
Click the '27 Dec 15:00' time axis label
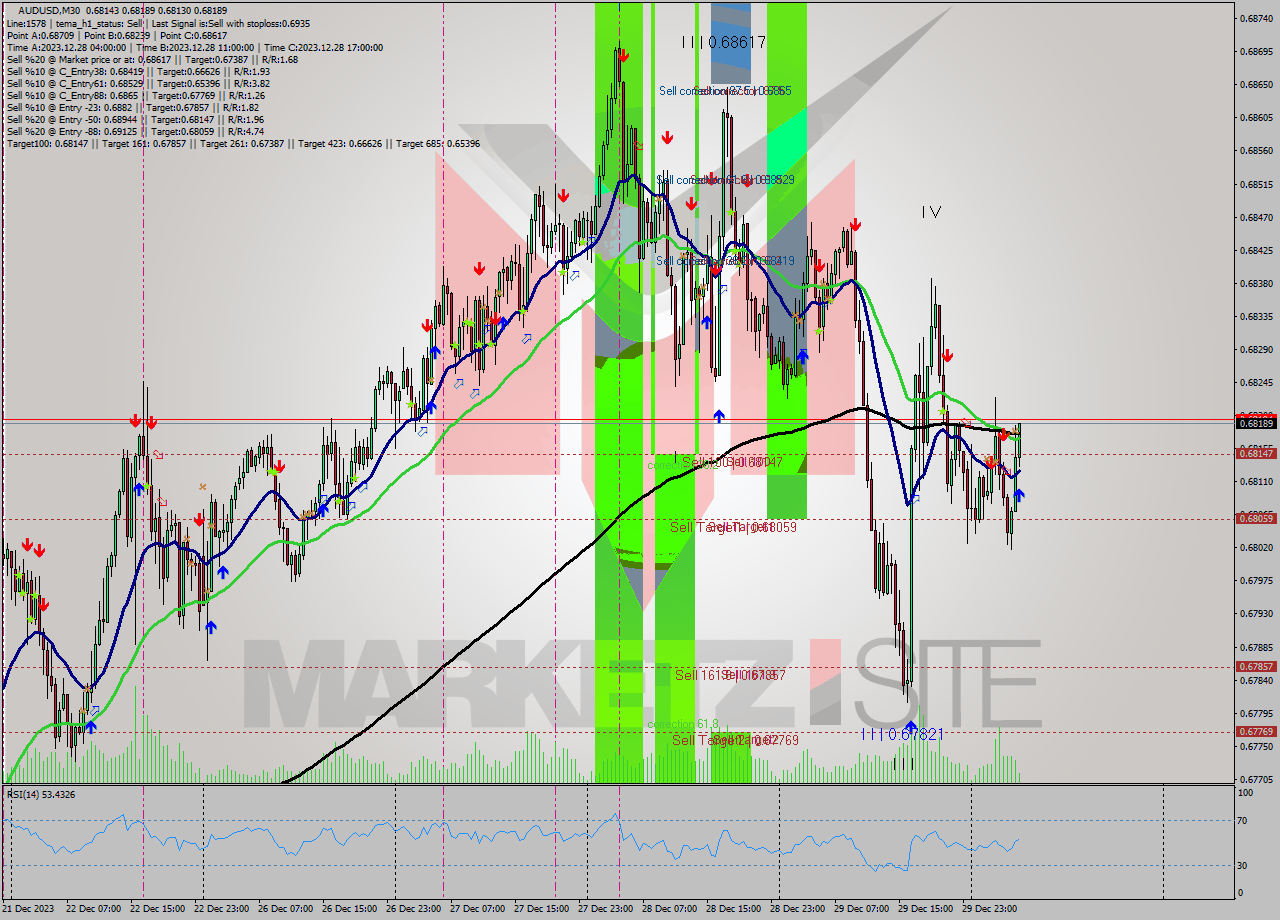coord(543,909)
